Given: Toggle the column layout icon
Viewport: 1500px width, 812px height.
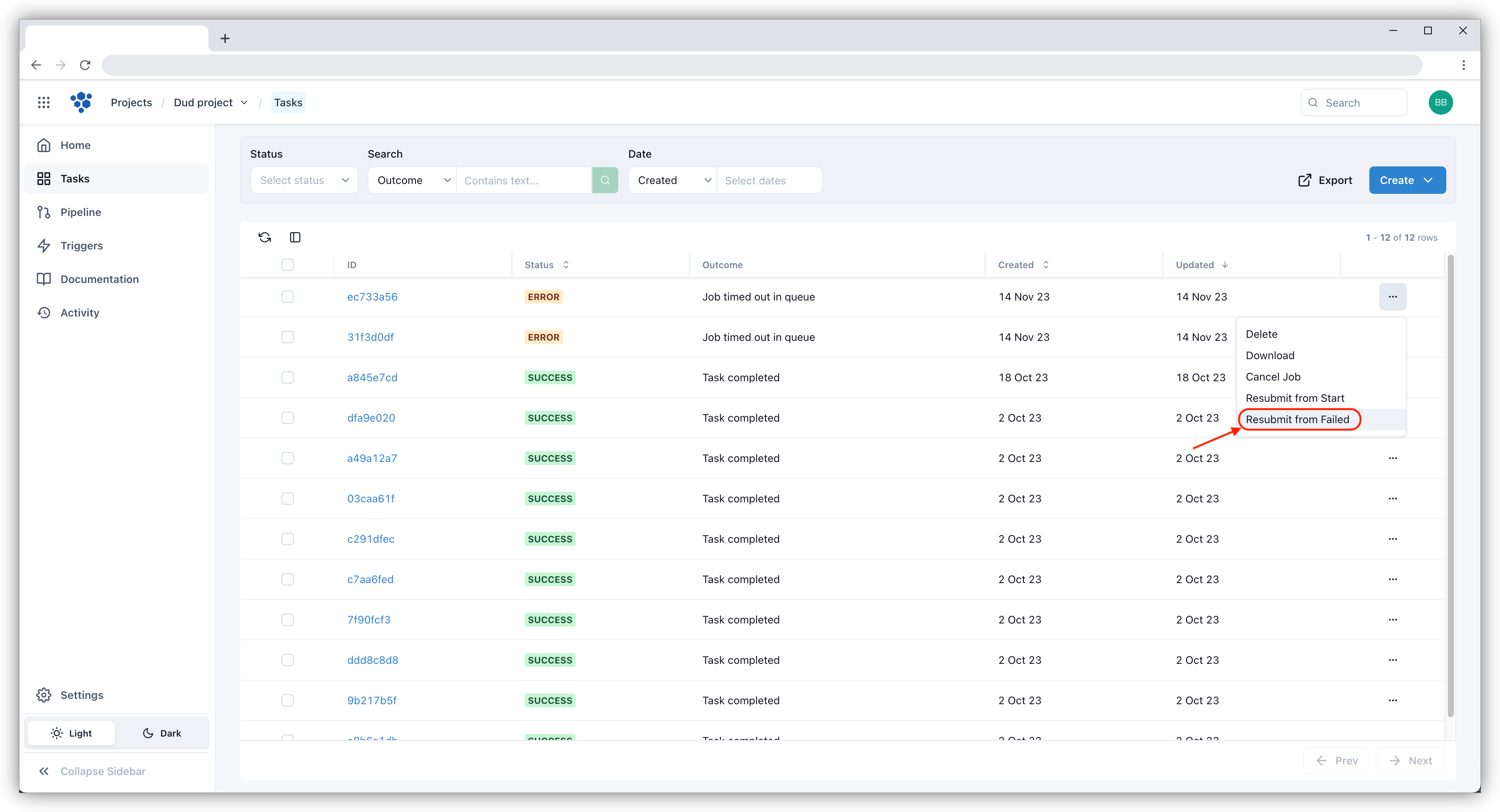Looking at the screenshot, I should click(x=295, y=237).
